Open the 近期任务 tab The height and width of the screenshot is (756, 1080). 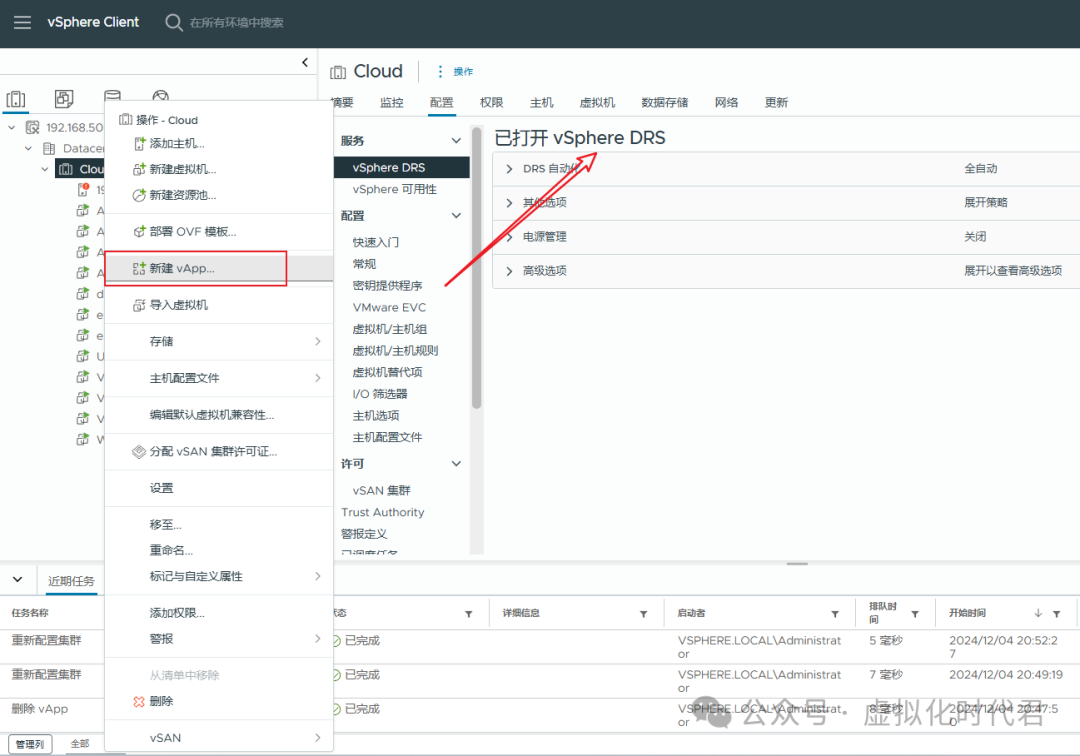click(x=71, y=581)
